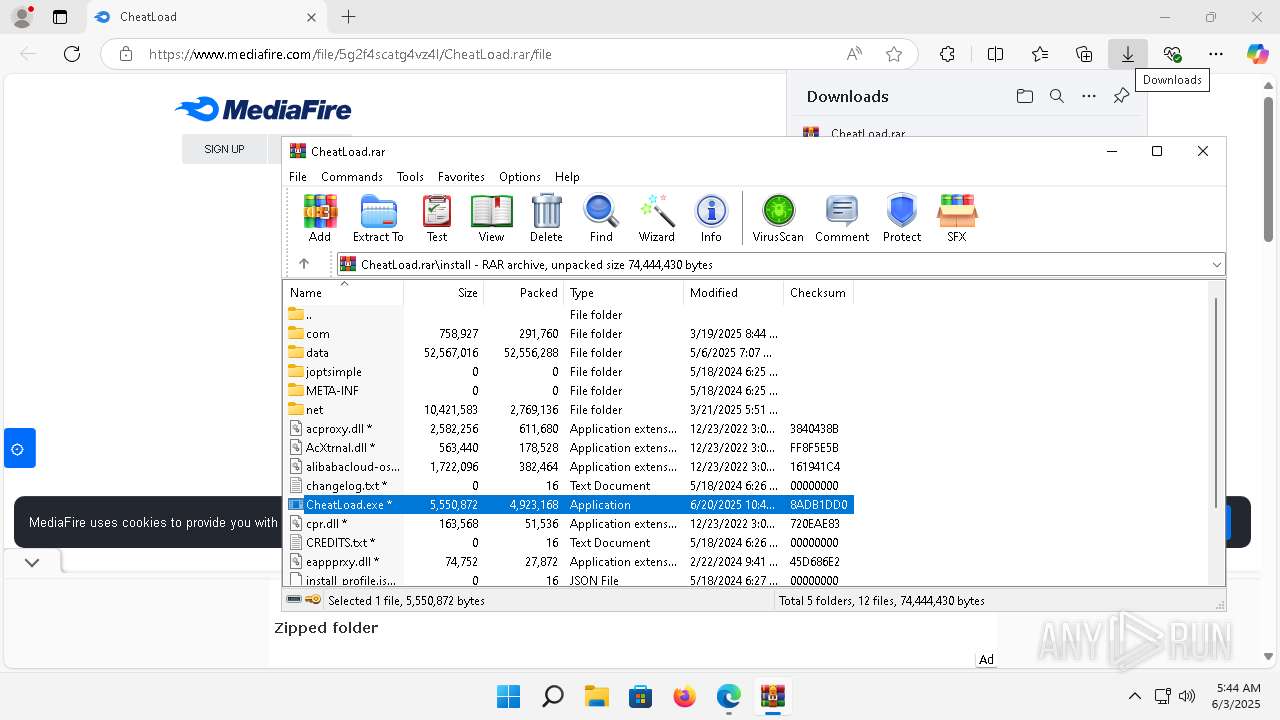
Task: Select the net folder
Action: pyautogui.click(x=569, y=409)
